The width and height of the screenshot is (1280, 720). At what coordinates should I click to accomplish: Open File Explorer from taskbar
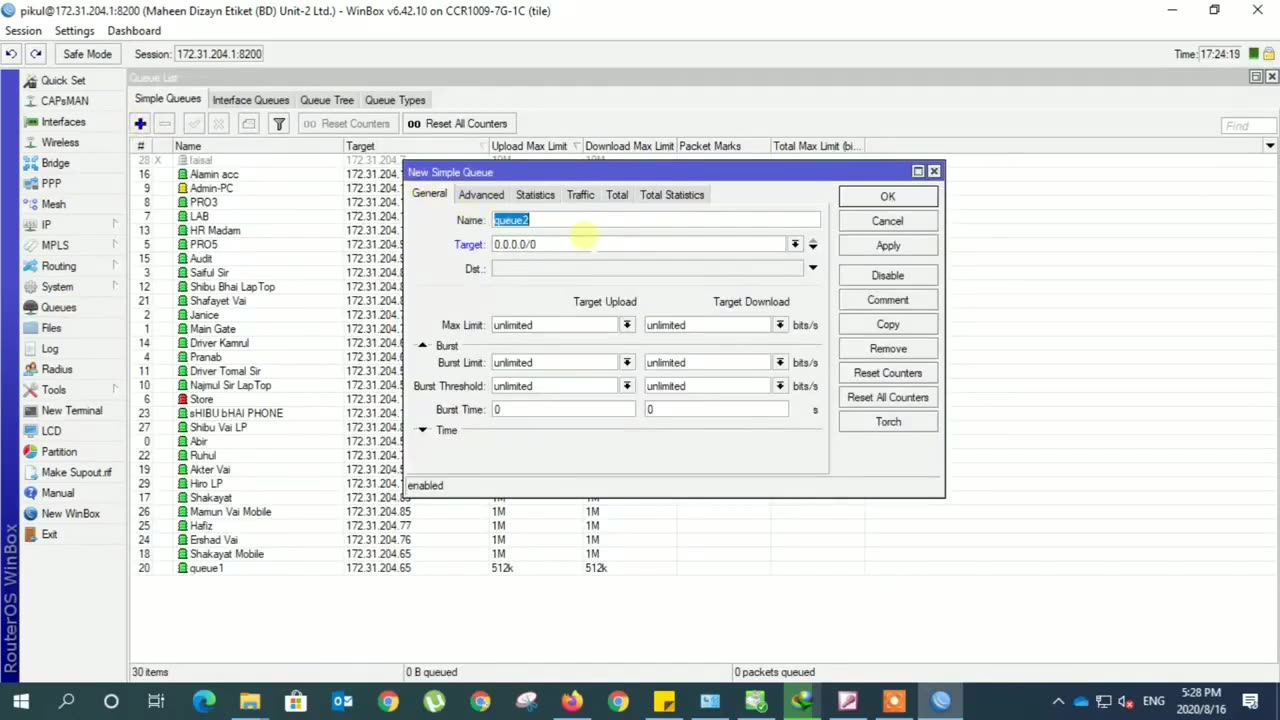[x=249, y=701]
